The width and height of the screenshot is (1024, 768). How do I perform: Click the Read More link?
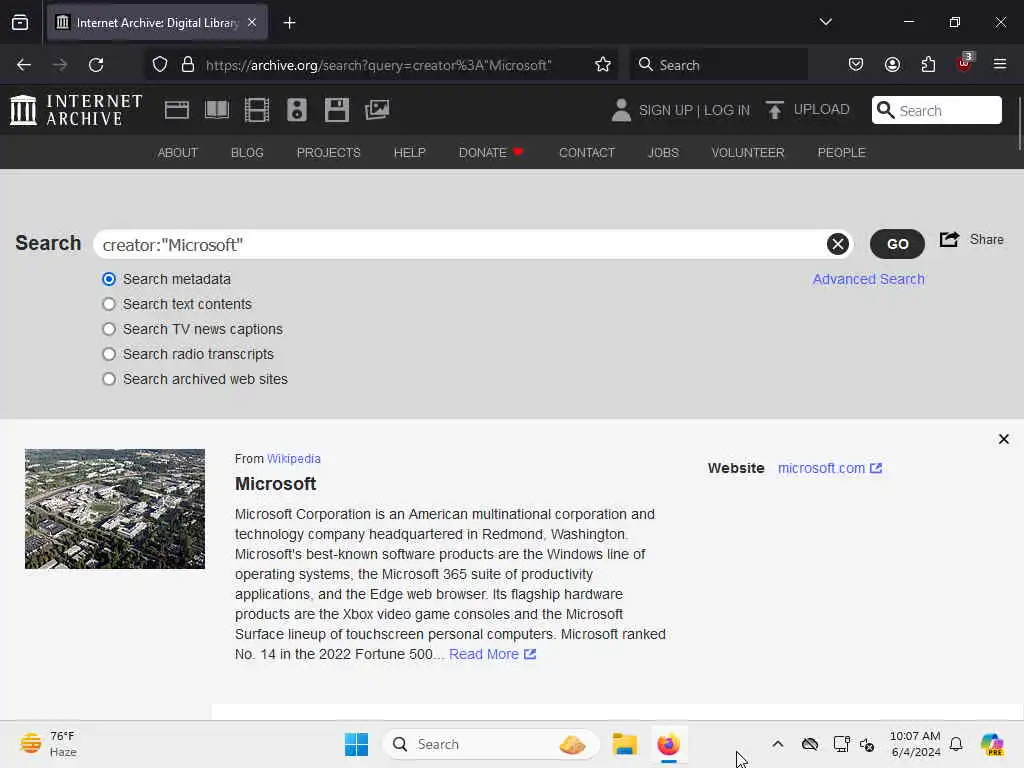[492, 654]
